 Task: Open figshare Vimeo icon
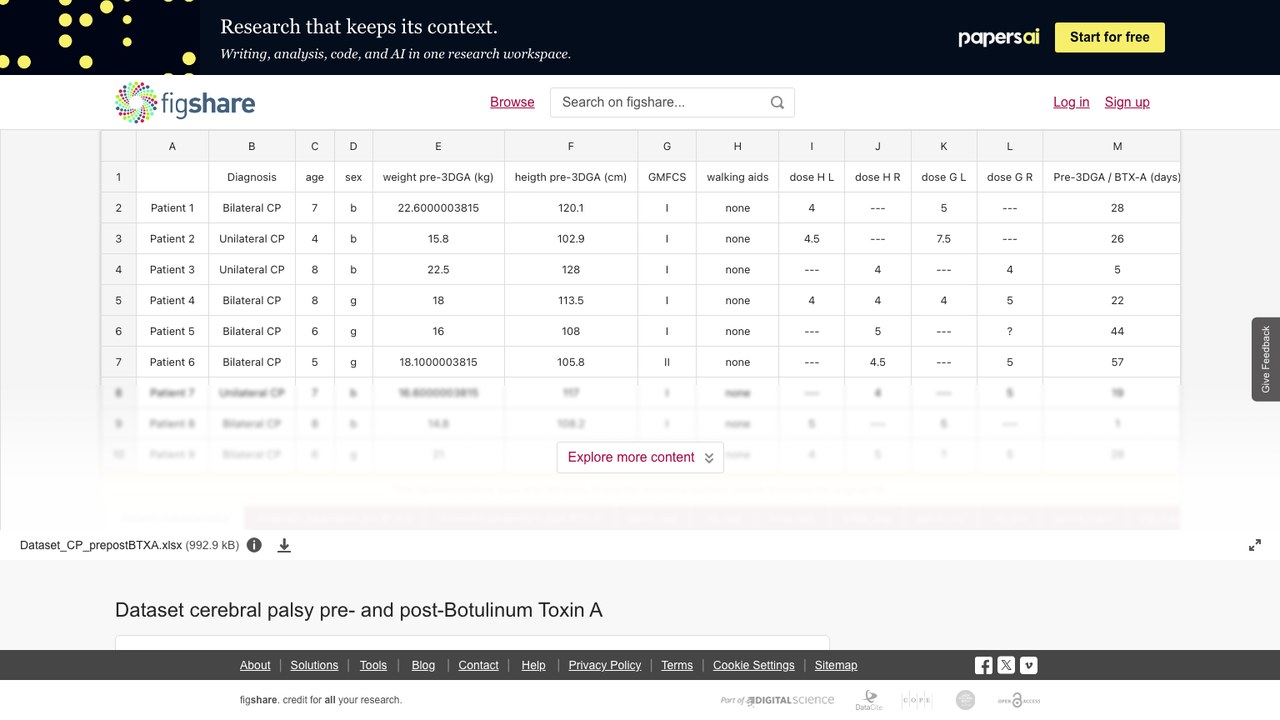[x=1028, y=665]
